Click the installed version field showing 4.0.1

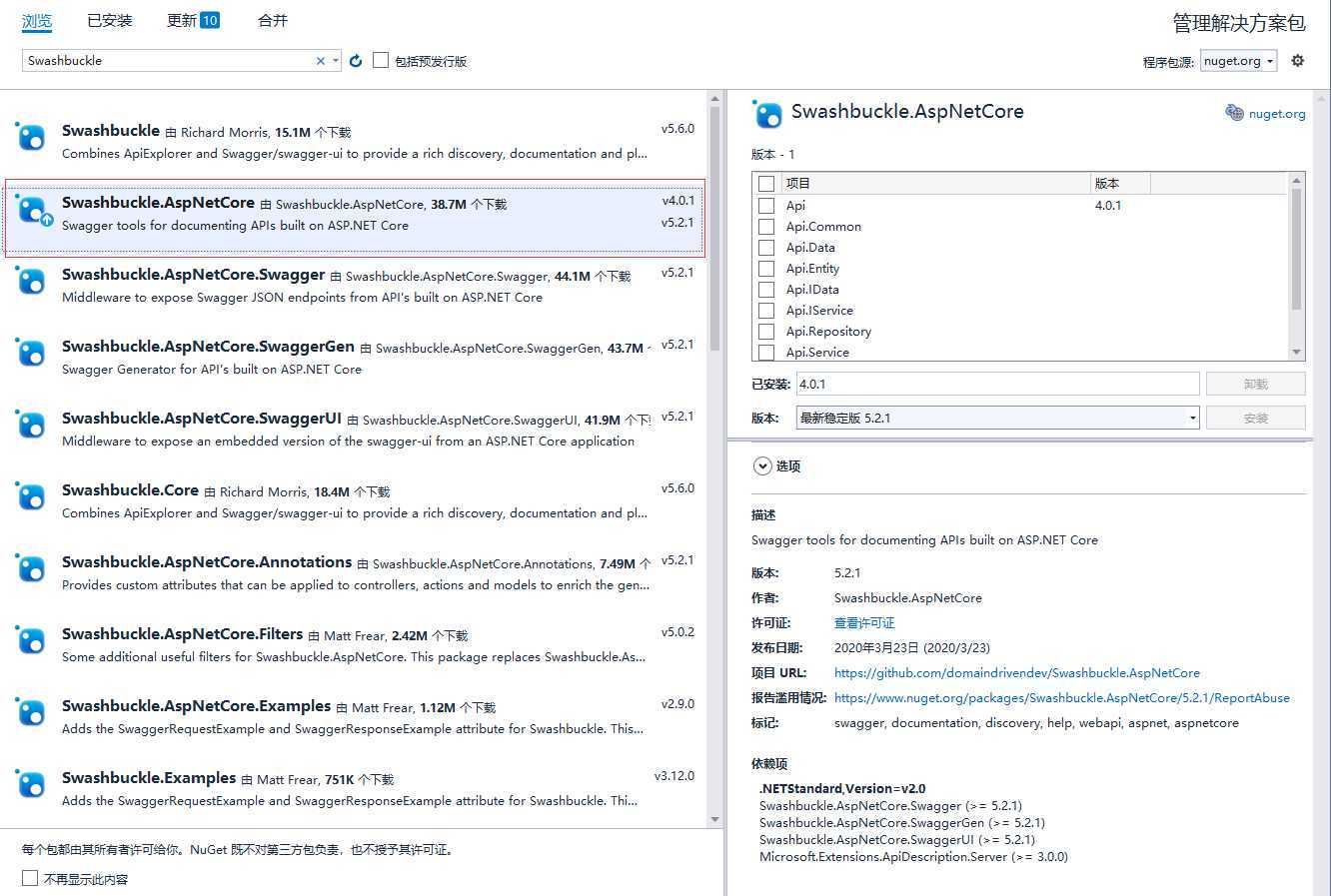click(997, 384)
